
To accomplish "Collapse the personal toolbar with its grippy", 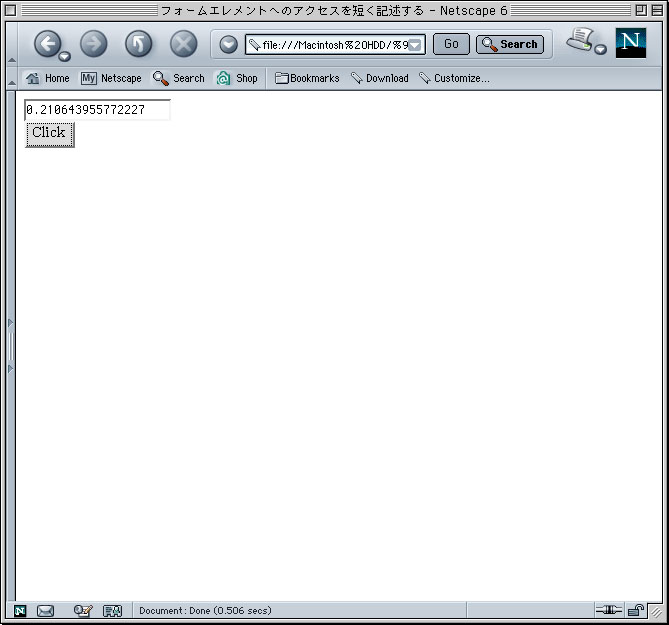I will (12, 78).
